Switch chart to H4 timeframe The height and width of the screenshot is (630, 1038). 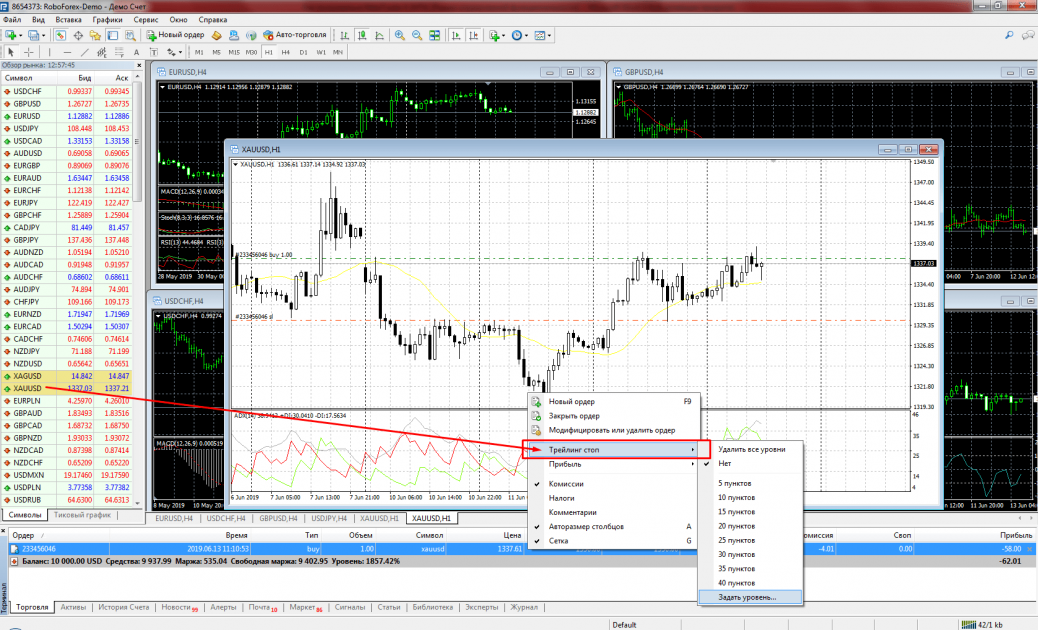[x=285, y=51]
